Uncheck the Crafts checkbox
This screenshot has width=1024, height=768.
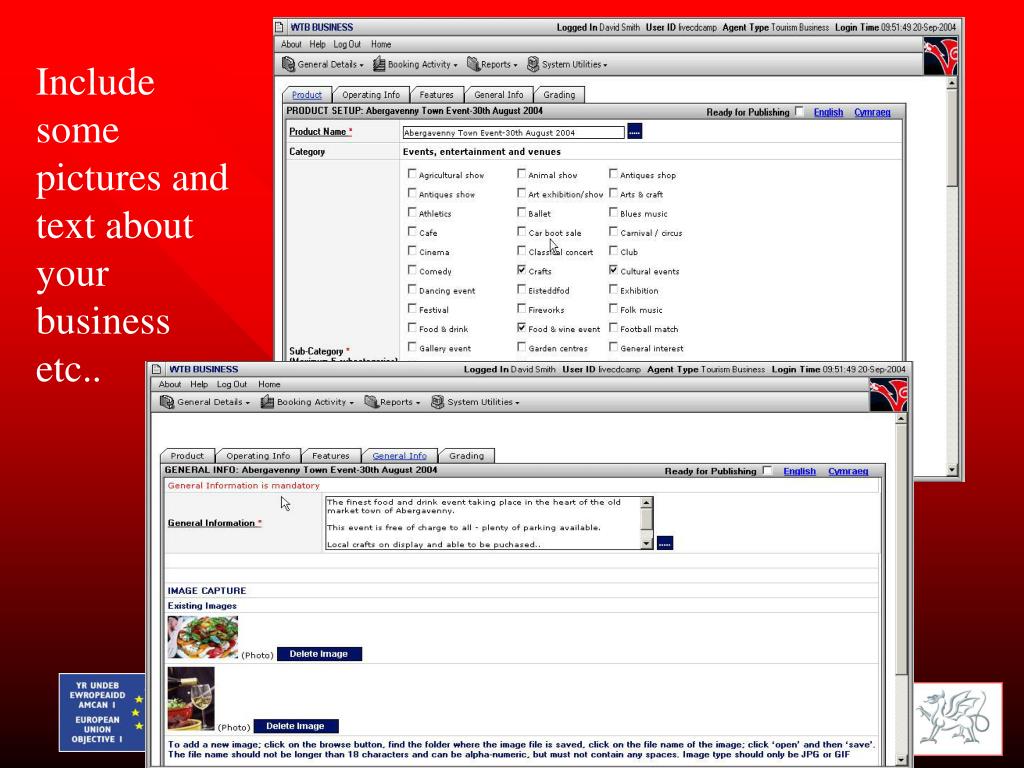[521, 271]
